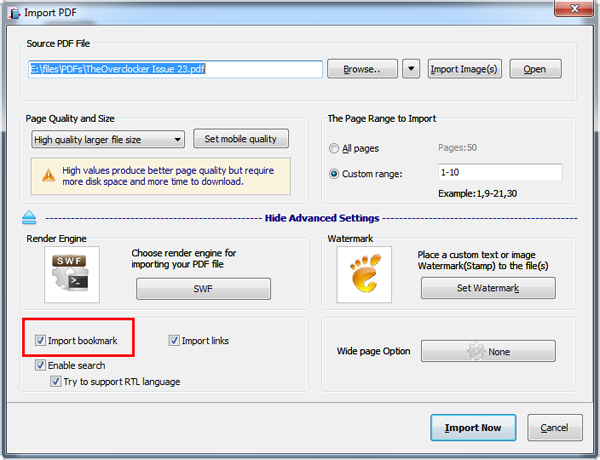Toggle the Import bookmark checkbox

(41, 341)
